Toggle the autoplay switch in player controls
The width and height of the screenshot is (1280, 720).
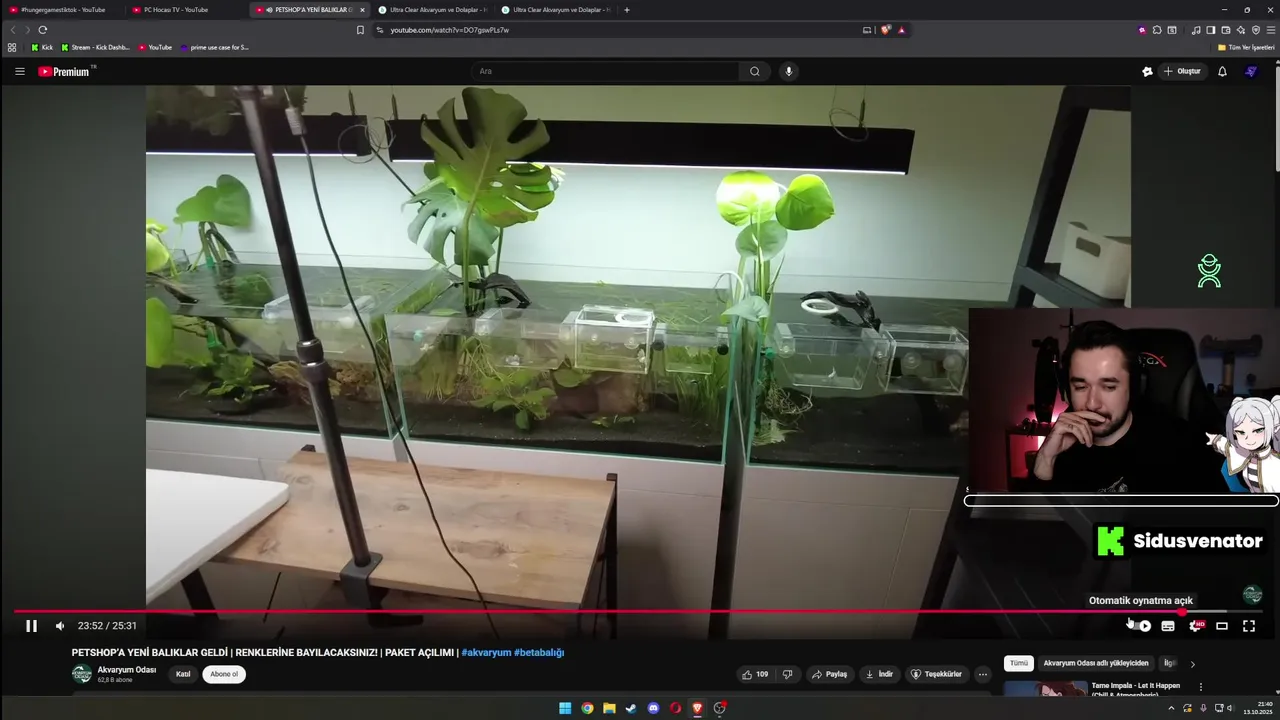(1141, 626)
